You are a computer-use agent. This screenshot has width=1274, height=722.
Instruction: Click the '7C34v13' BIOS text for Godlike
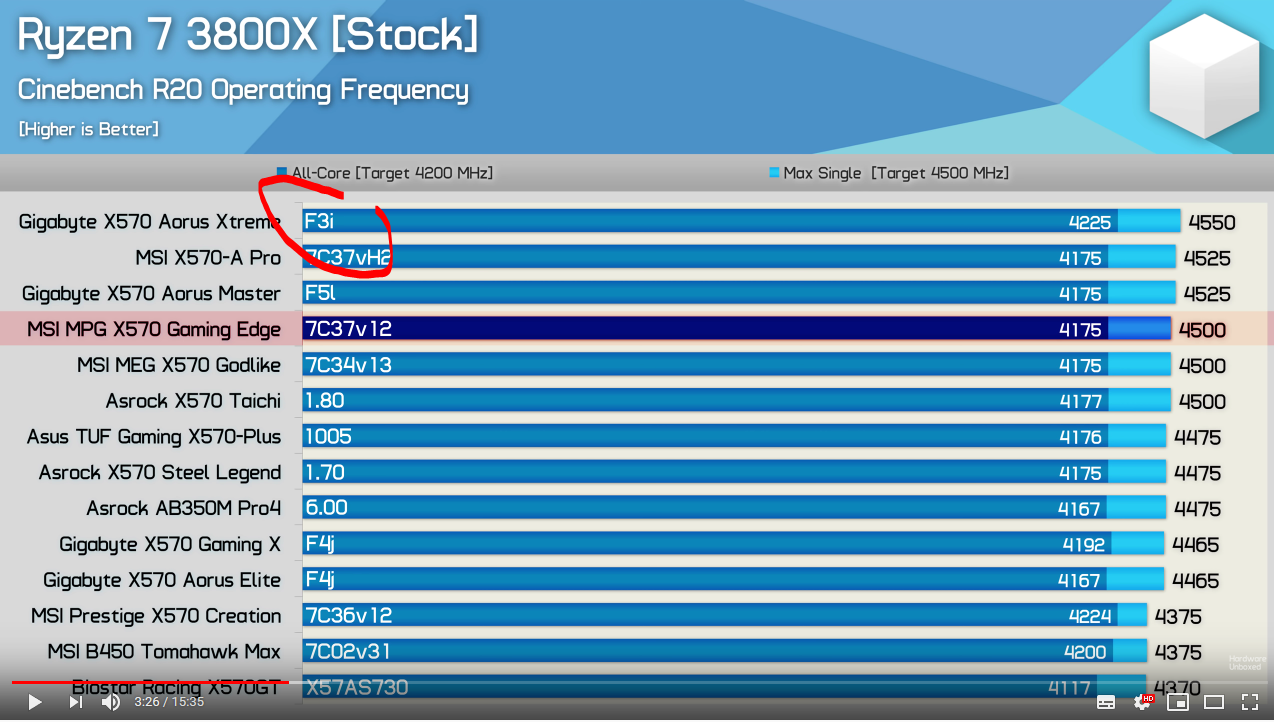pyautogui.click(x=348, y=365)
